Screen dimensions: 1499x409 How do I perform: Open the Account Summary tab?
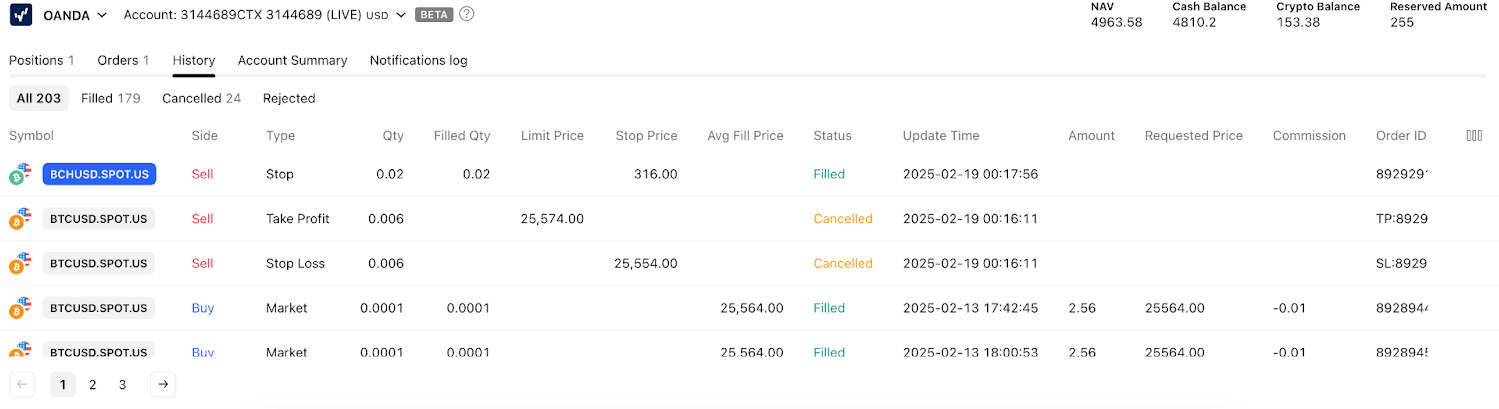tap(292, 60)
